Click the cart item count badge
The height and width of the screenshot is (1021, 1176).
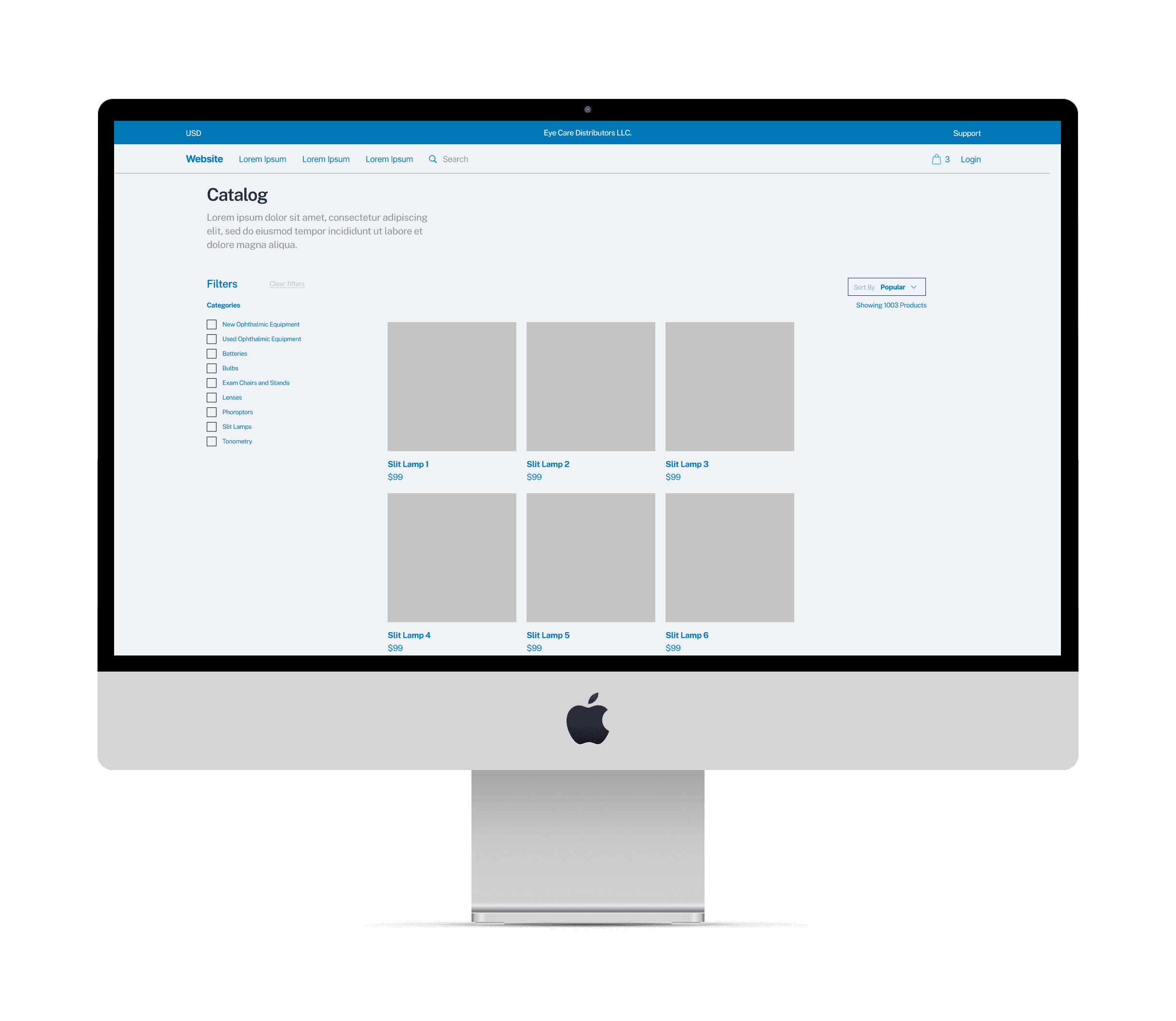tap(944, 159)
